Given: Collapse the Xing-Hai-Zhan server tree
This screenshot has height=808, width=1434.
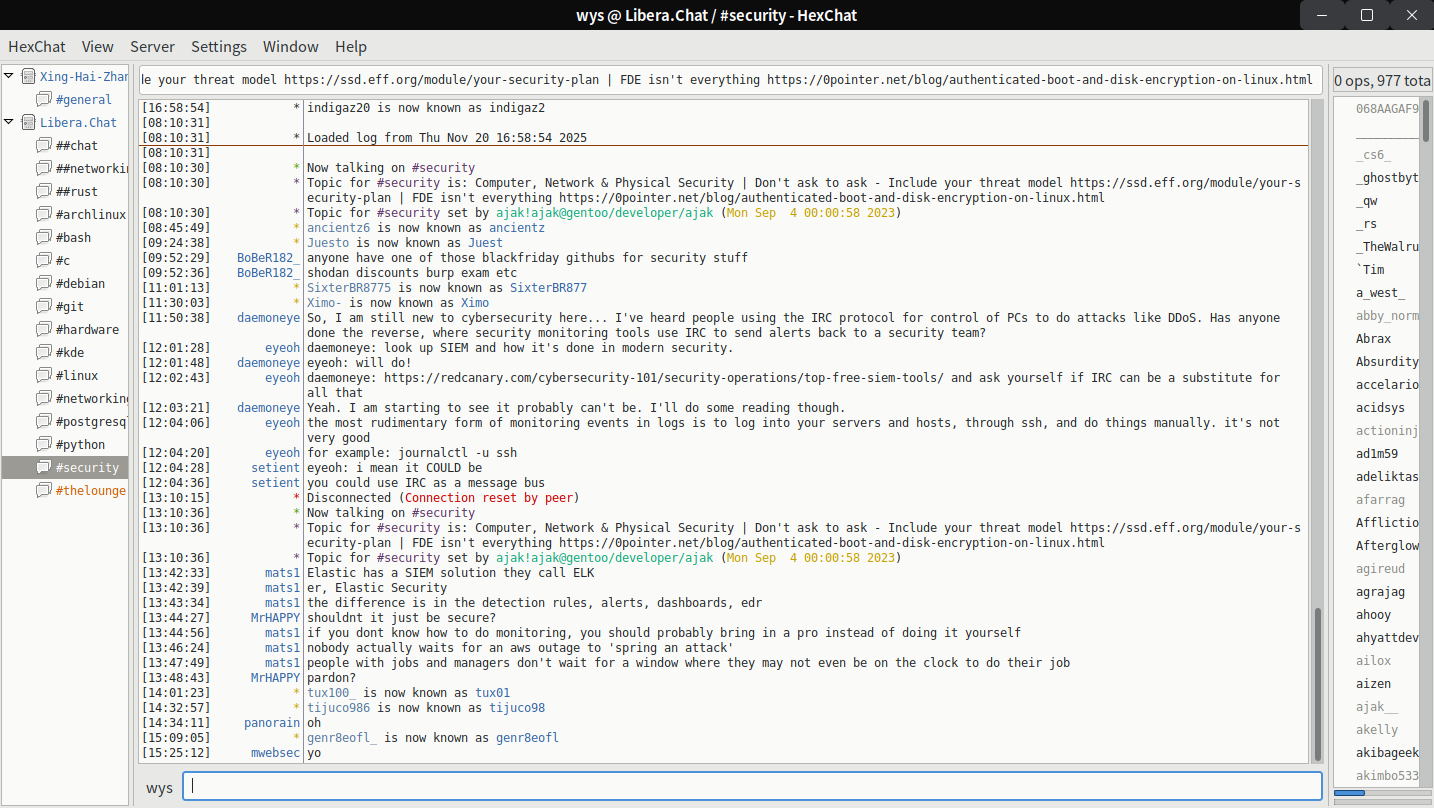Looking at the screenshot, I should click(x=9, y=76).
